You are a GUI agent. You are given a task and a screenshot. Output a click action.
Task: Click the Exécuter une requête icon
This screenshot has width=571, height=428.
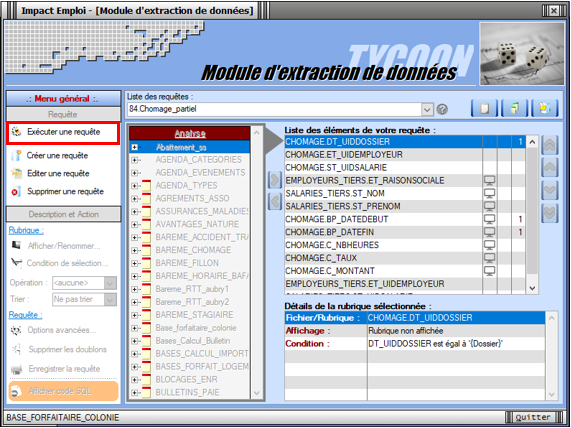click(x=16, y=131)
